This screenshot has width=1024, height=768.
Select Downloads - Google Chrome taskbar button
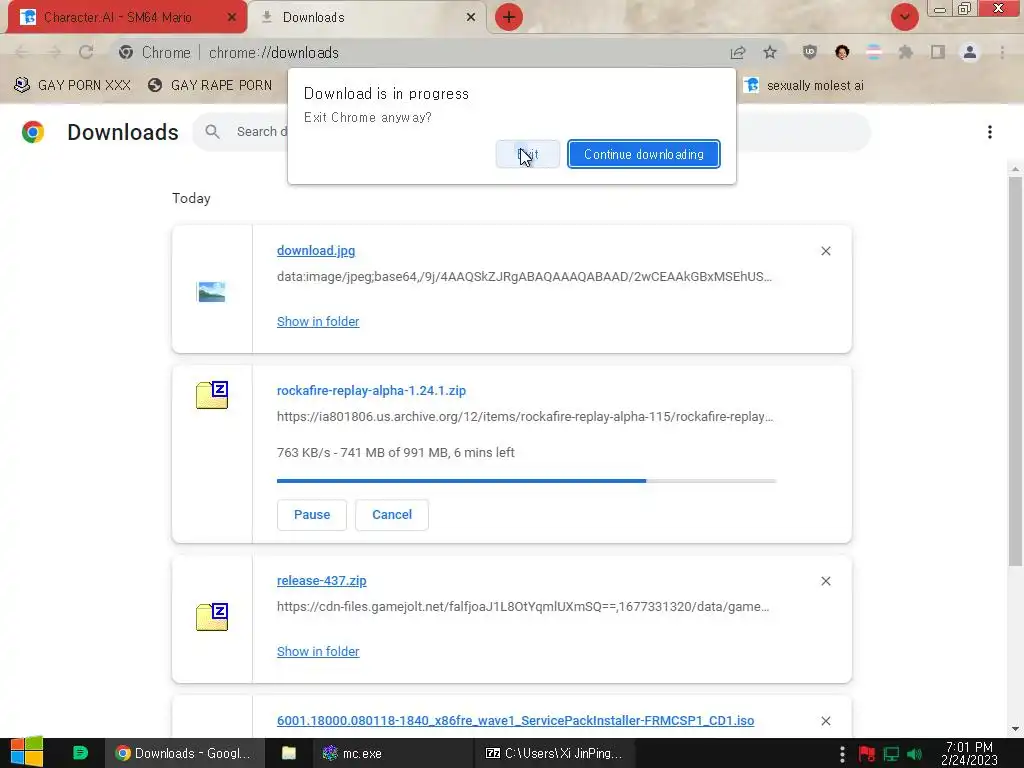coord(185,753)
